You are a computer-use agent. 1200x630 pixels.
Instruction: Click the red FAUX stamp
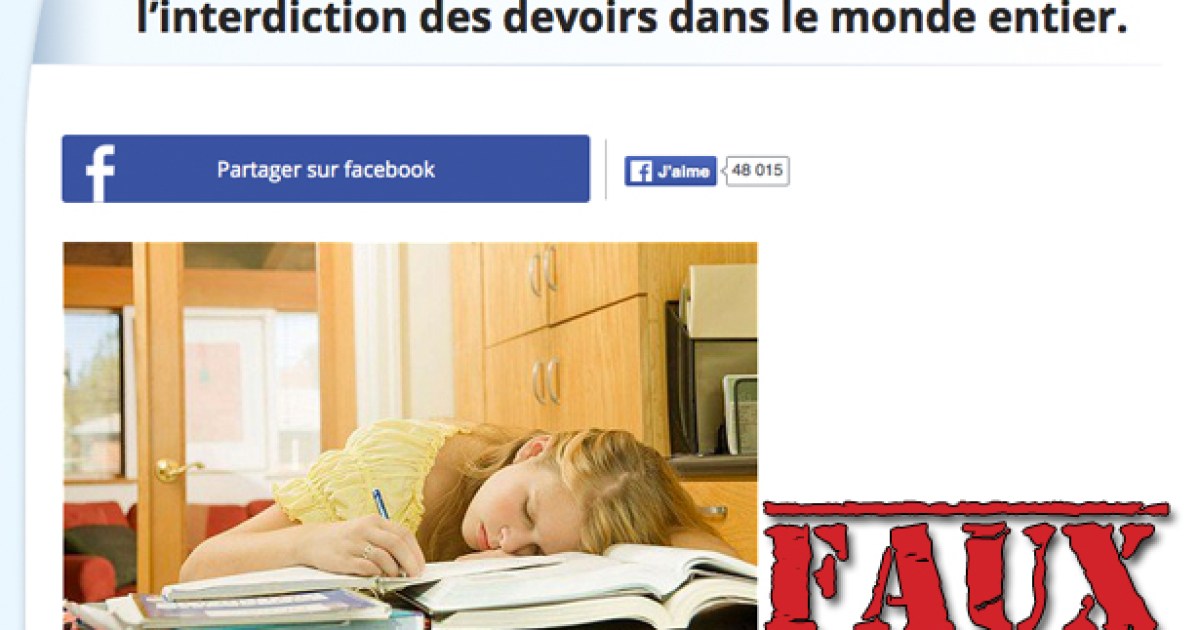click(968, 565)
